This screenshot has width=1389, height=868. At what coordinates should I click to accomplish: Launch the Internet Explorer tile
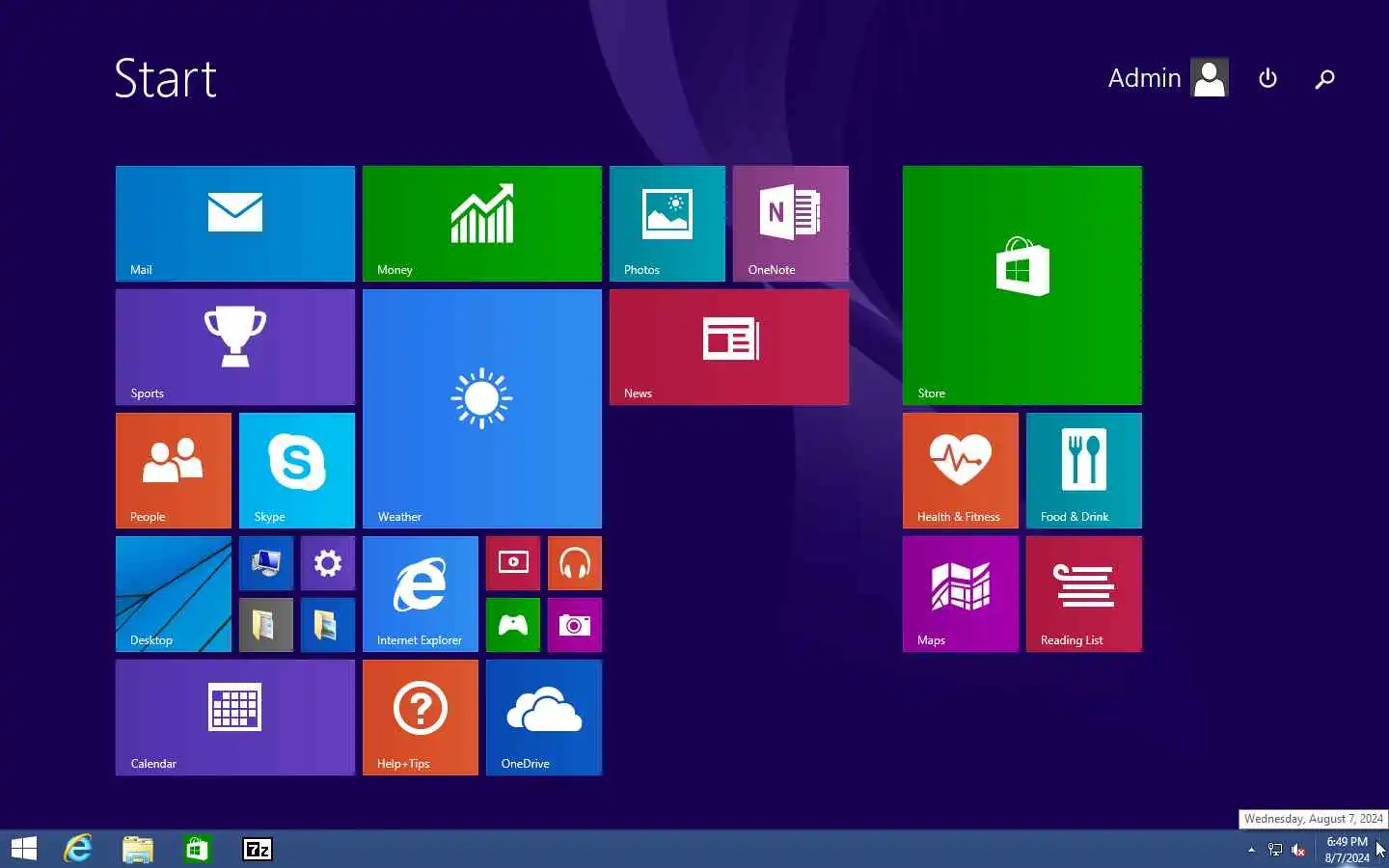click(x=421, y=594)
